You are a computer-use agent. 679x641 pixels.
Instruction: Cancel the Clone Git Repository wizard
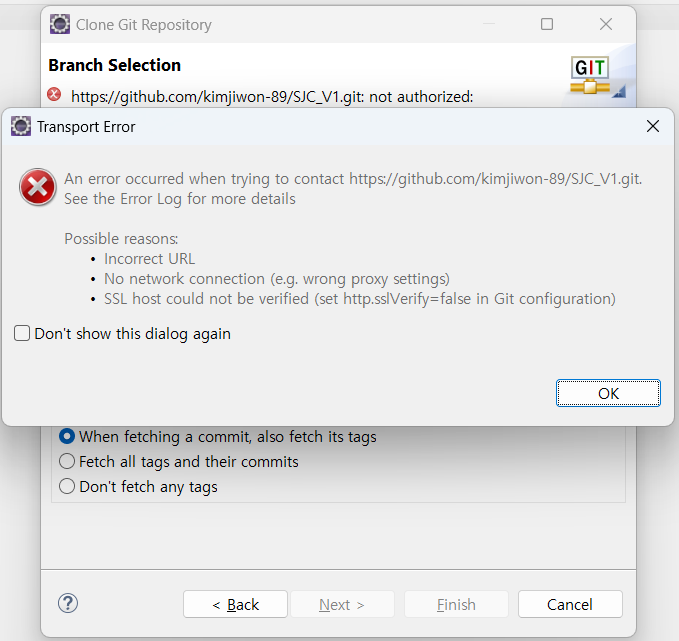(570, 604)
